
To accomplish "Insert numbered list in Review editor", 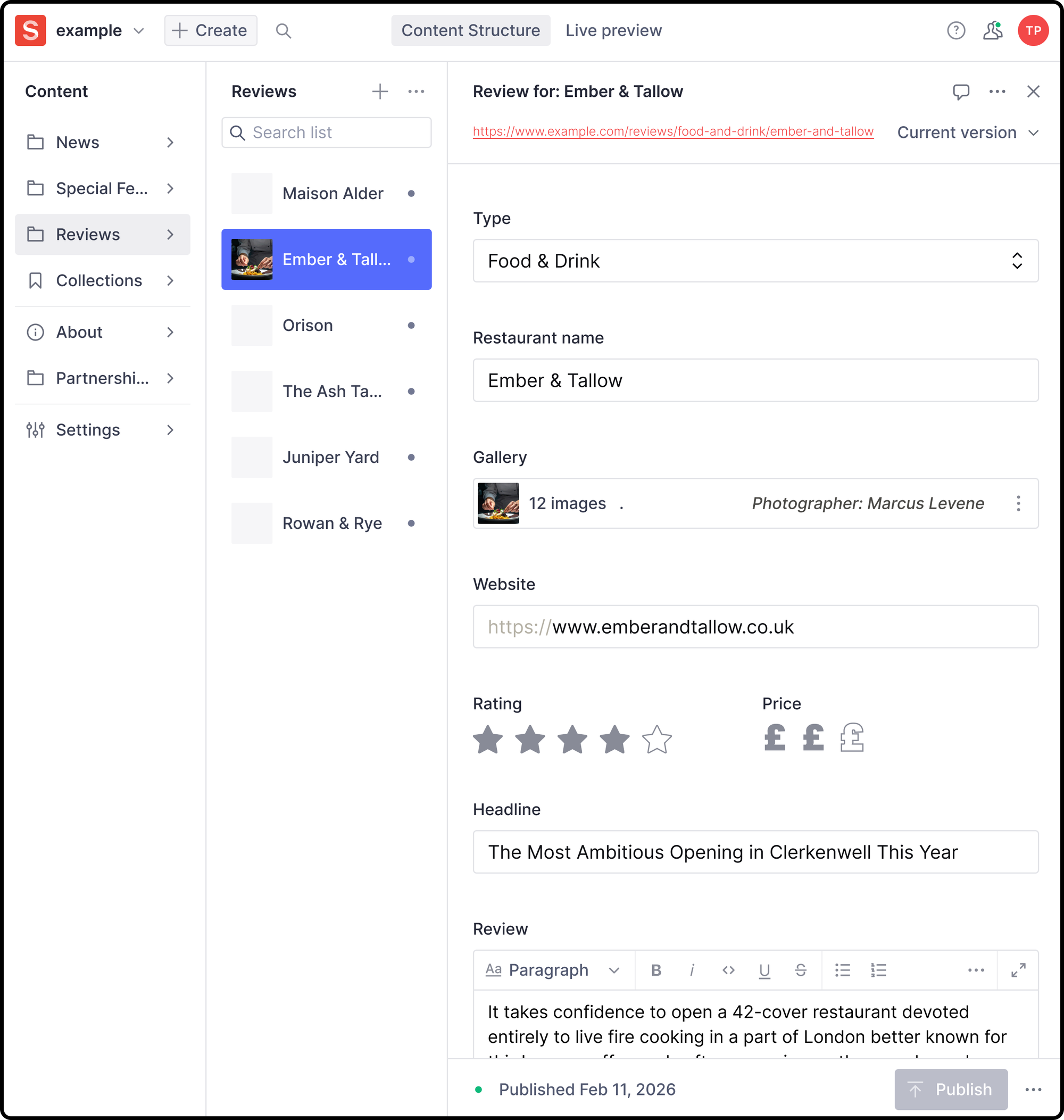I will 878,970.
